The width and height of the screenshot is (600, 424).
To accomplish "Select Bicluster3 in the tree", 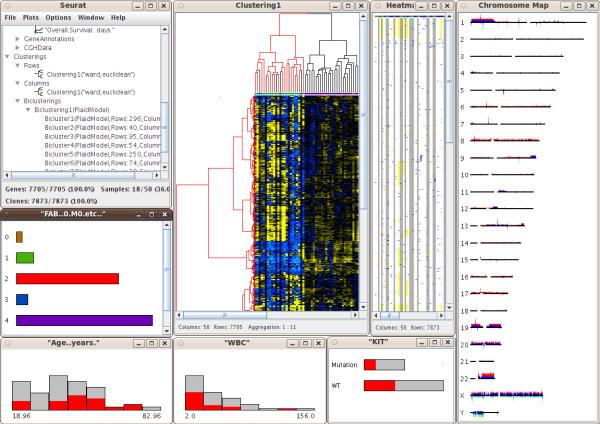I will pyautogui.click(x=102, y=136).
